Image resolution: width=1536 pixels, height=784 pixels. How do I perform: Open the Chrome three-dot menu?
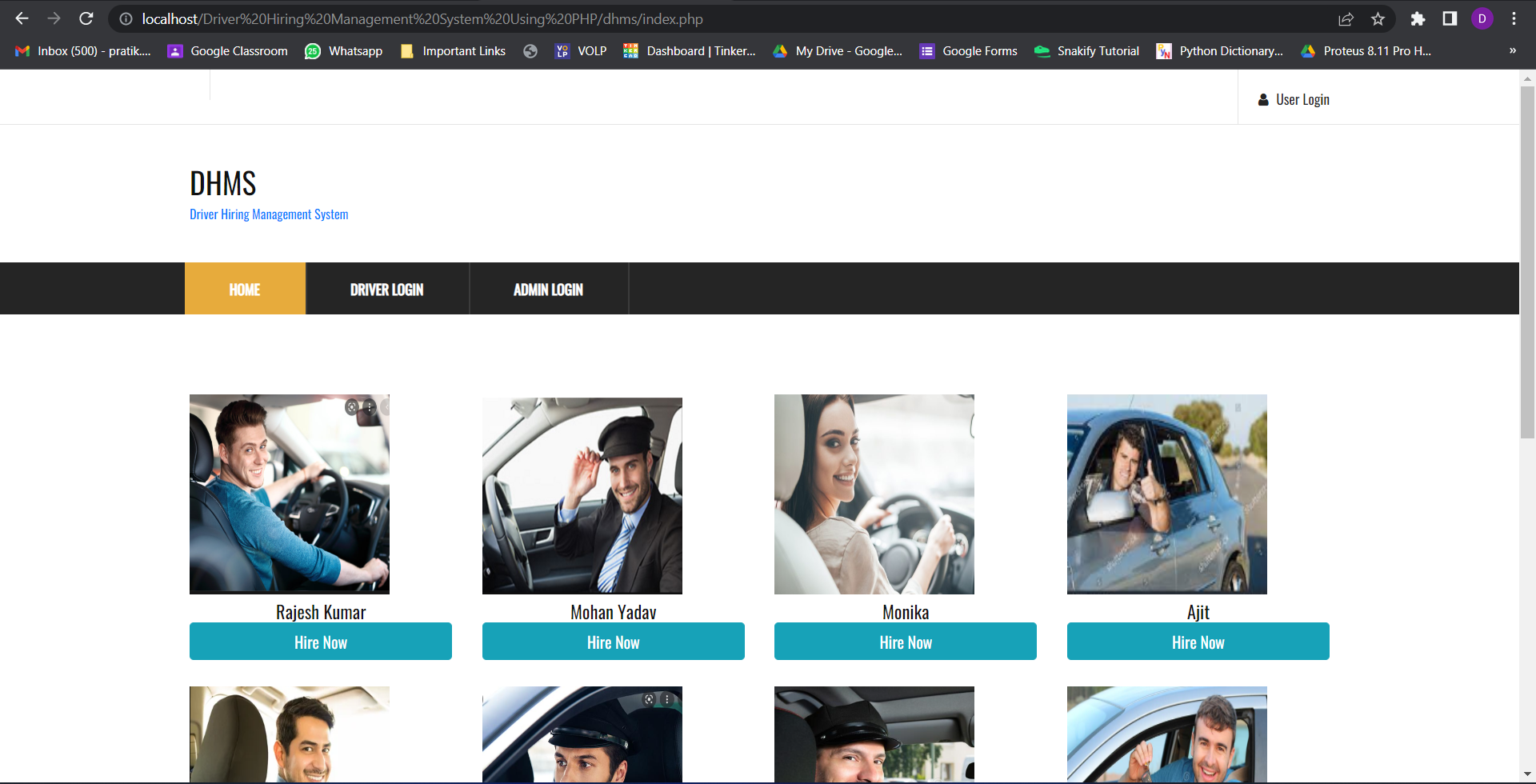coord(1514,18)
